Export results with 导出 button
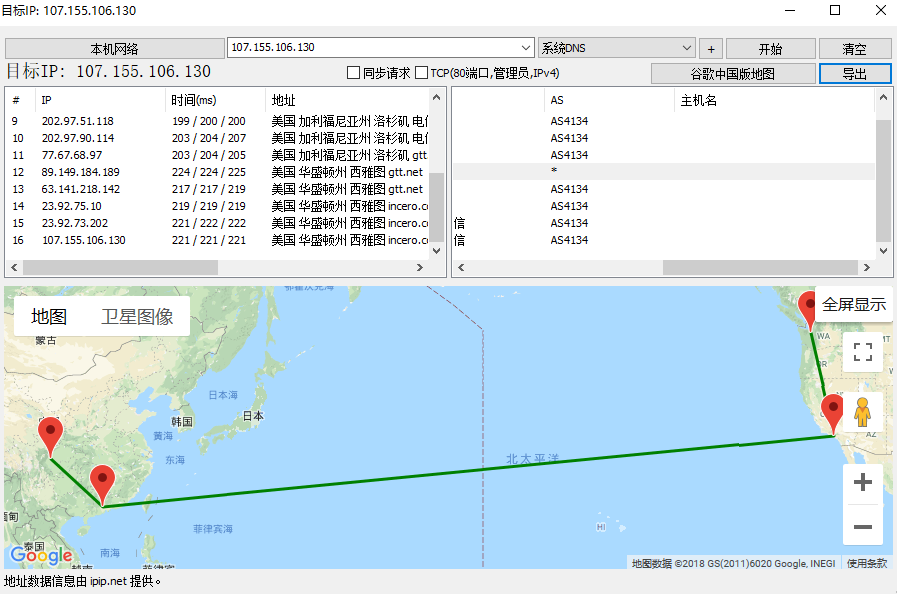 pyautogui.click(x=855, y=73)
